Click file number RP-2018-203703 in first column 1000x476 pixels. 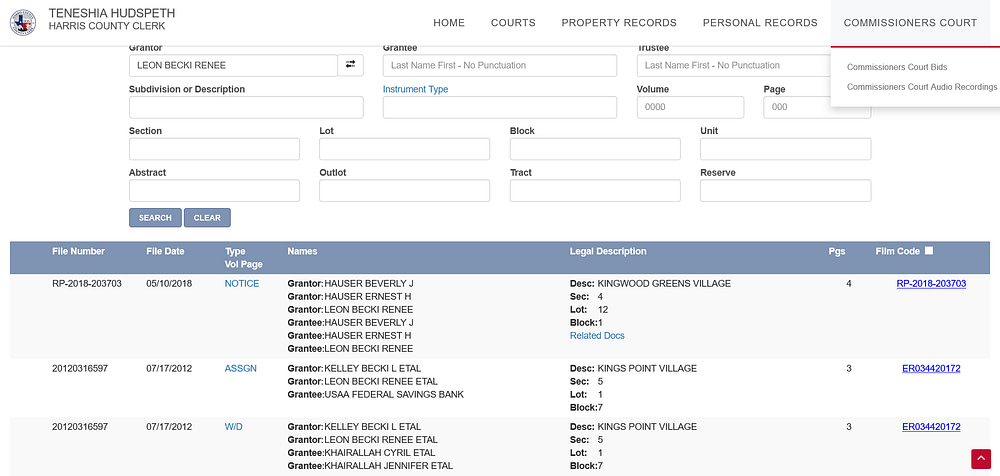pos(87,283)
